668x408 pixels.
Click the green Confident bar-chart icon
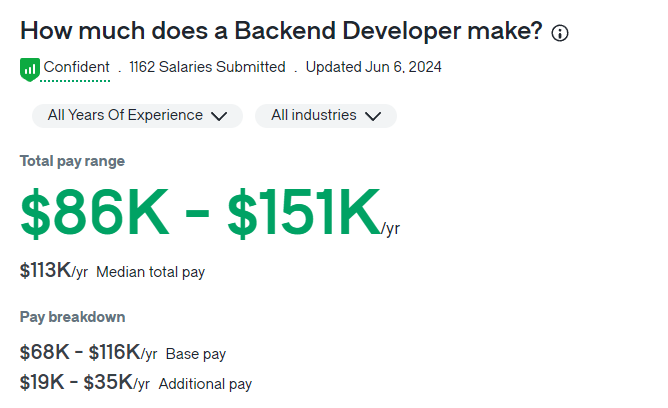click(29, 69)
